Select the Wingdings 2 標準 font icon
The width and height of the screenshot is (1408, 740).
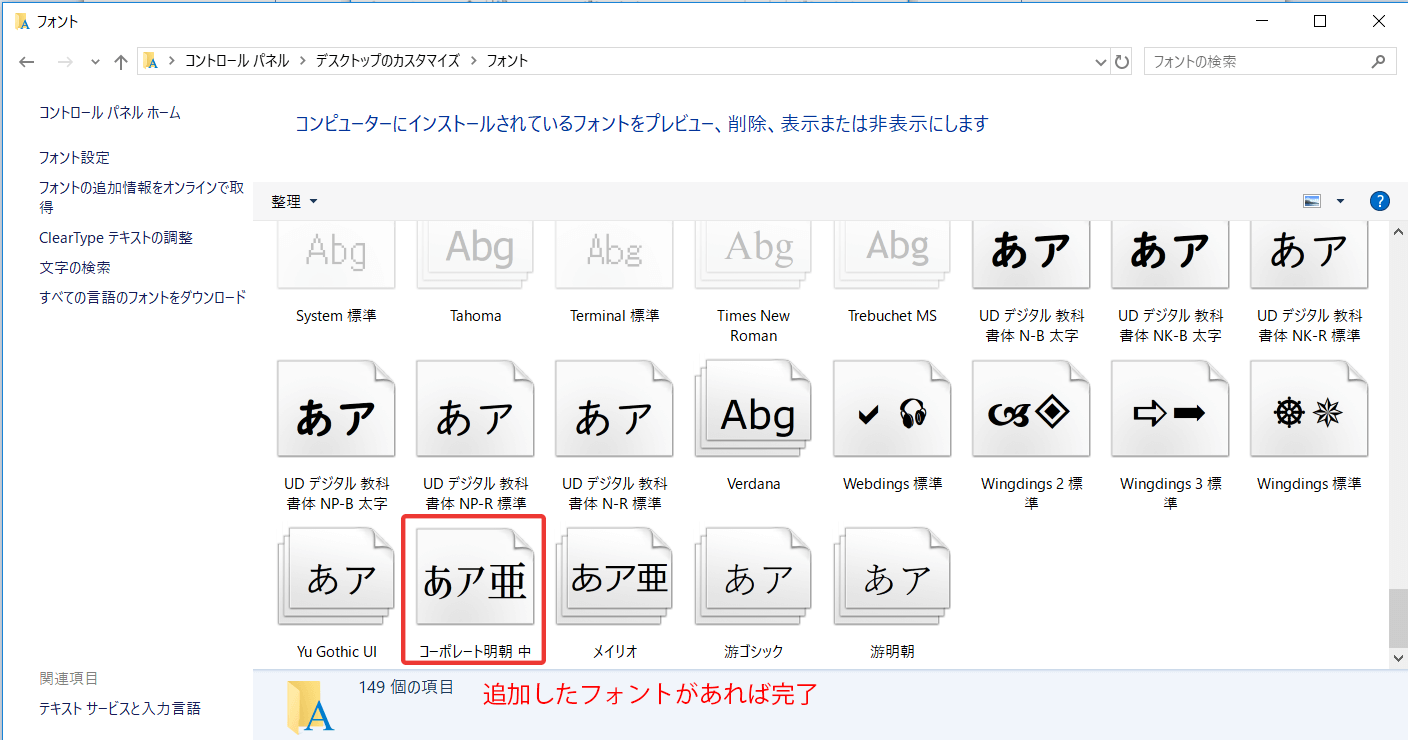pyautogui.click(x=1031, y=414)
